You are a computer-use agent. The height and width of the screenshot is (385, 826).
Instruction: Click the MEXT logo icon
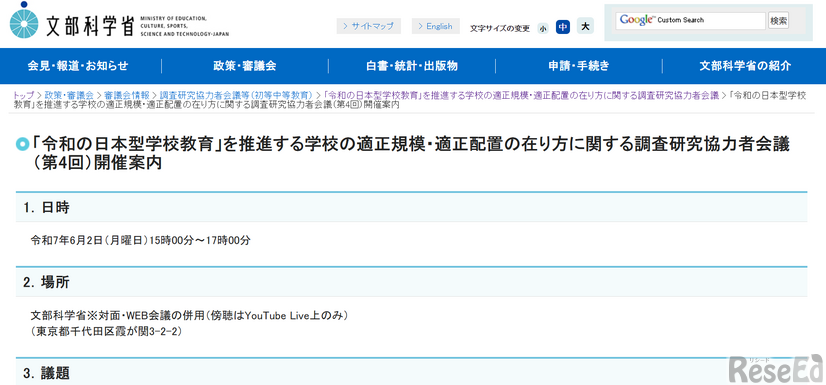(24, 20)
